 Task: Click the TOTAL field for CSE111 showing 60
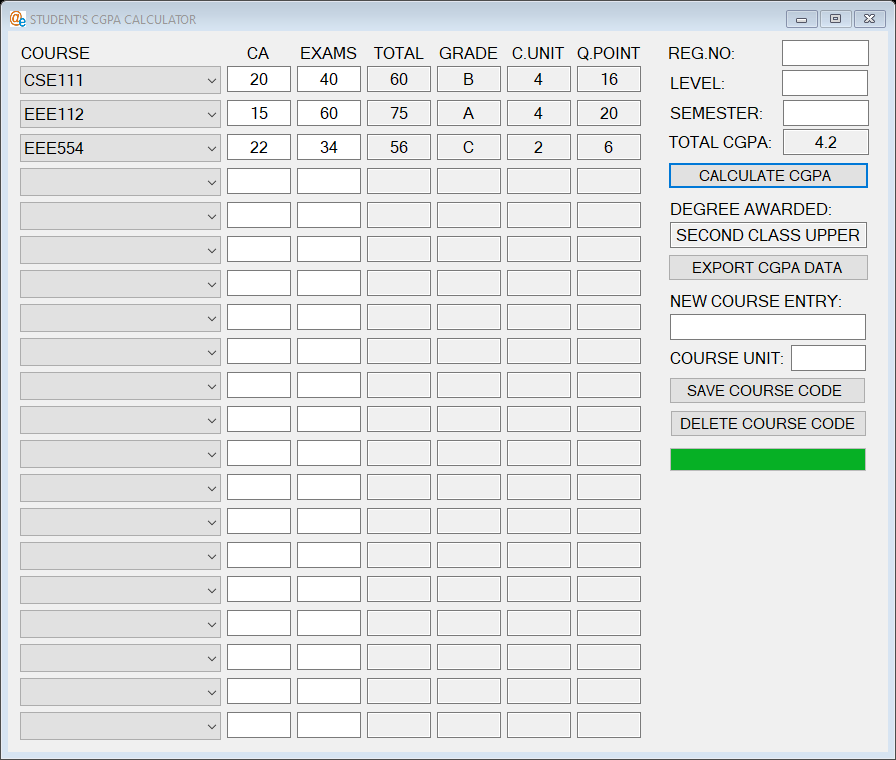point(399,79)
